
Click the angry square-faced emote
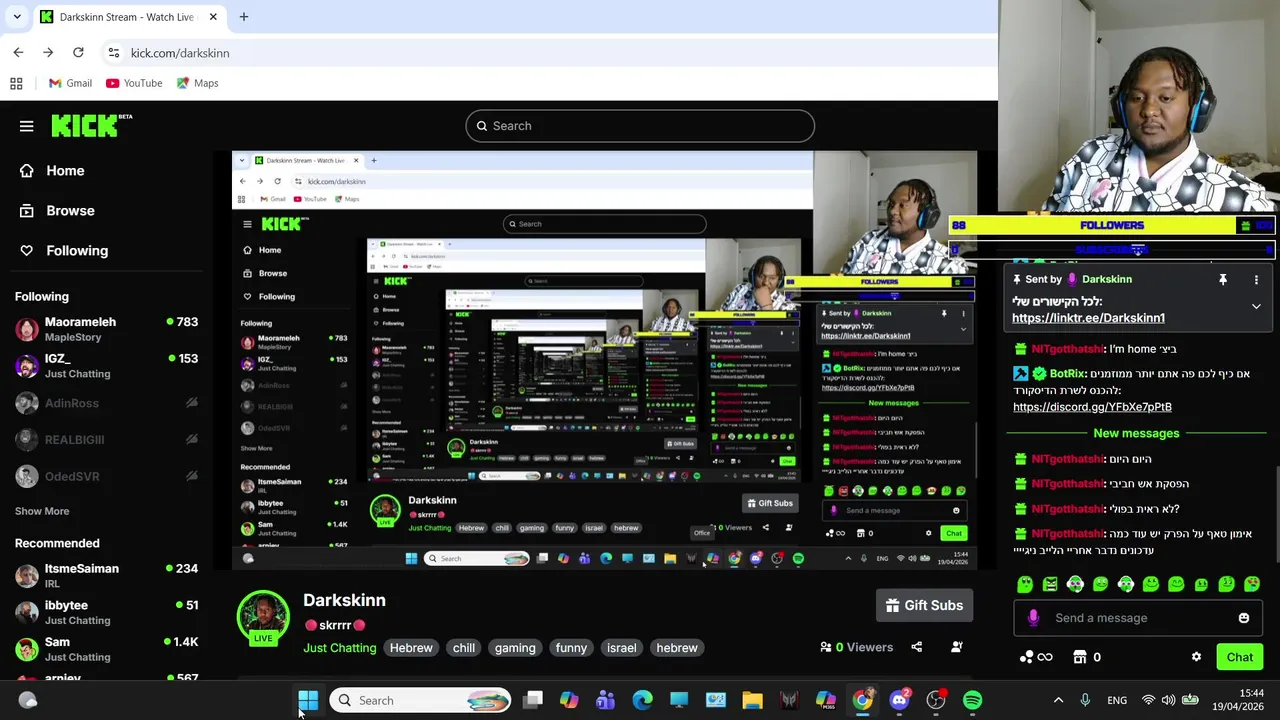tap(1049, 584)
